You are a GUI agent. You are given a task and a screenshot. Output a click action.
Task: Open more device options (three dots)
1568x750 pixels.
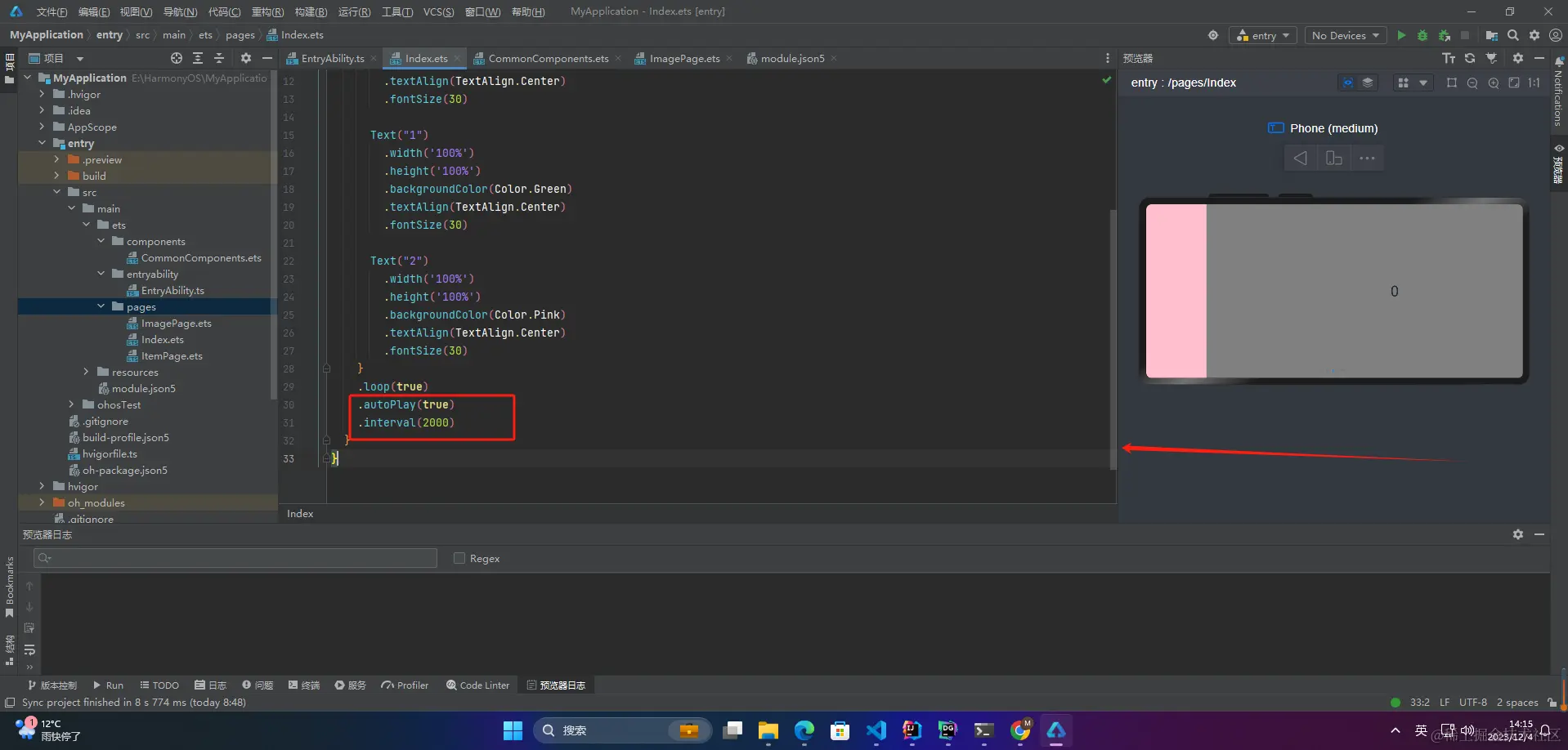[x=1367, y=158]
